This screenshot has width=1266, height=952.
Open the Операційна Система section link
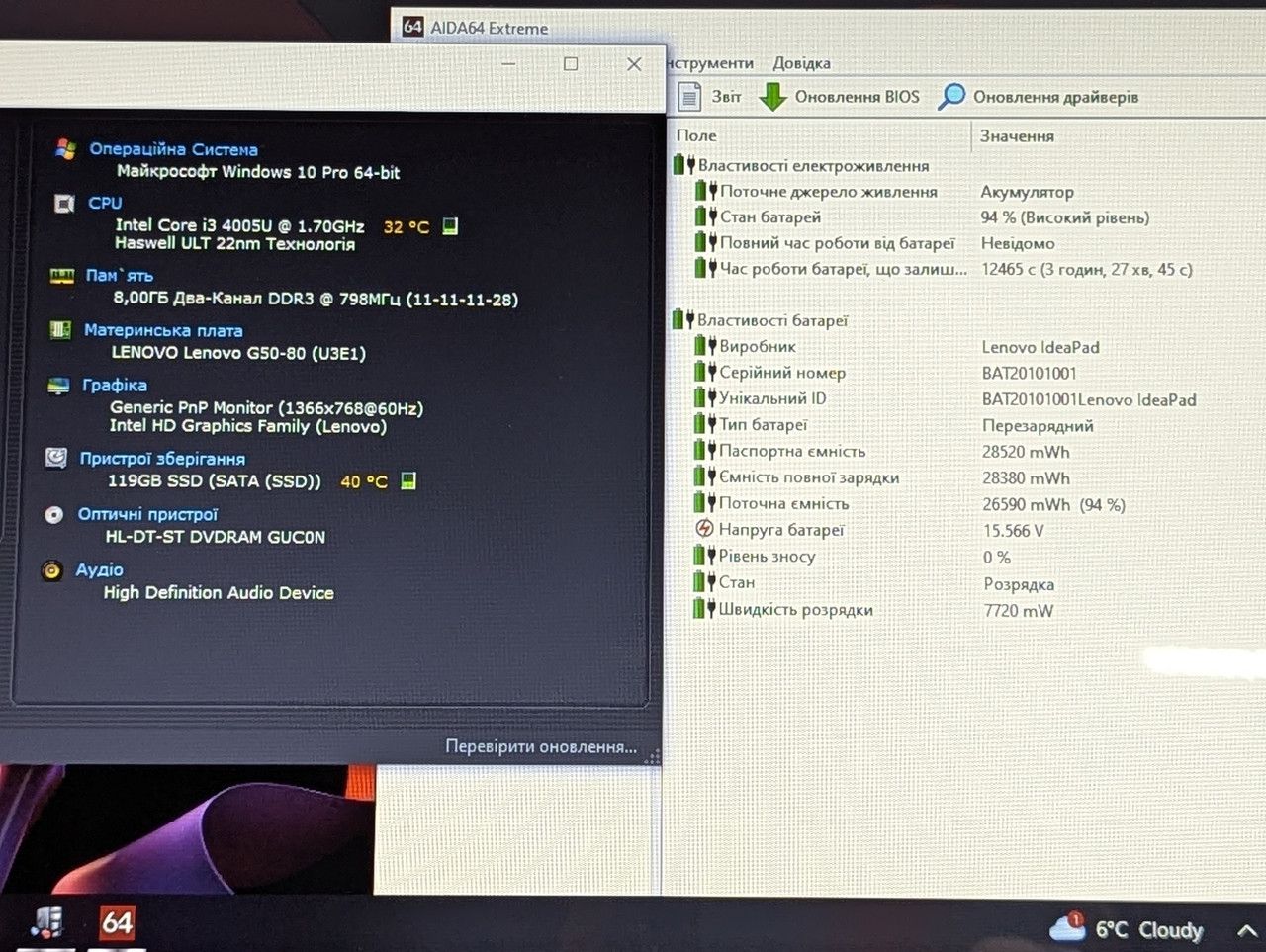click(173, 149)
